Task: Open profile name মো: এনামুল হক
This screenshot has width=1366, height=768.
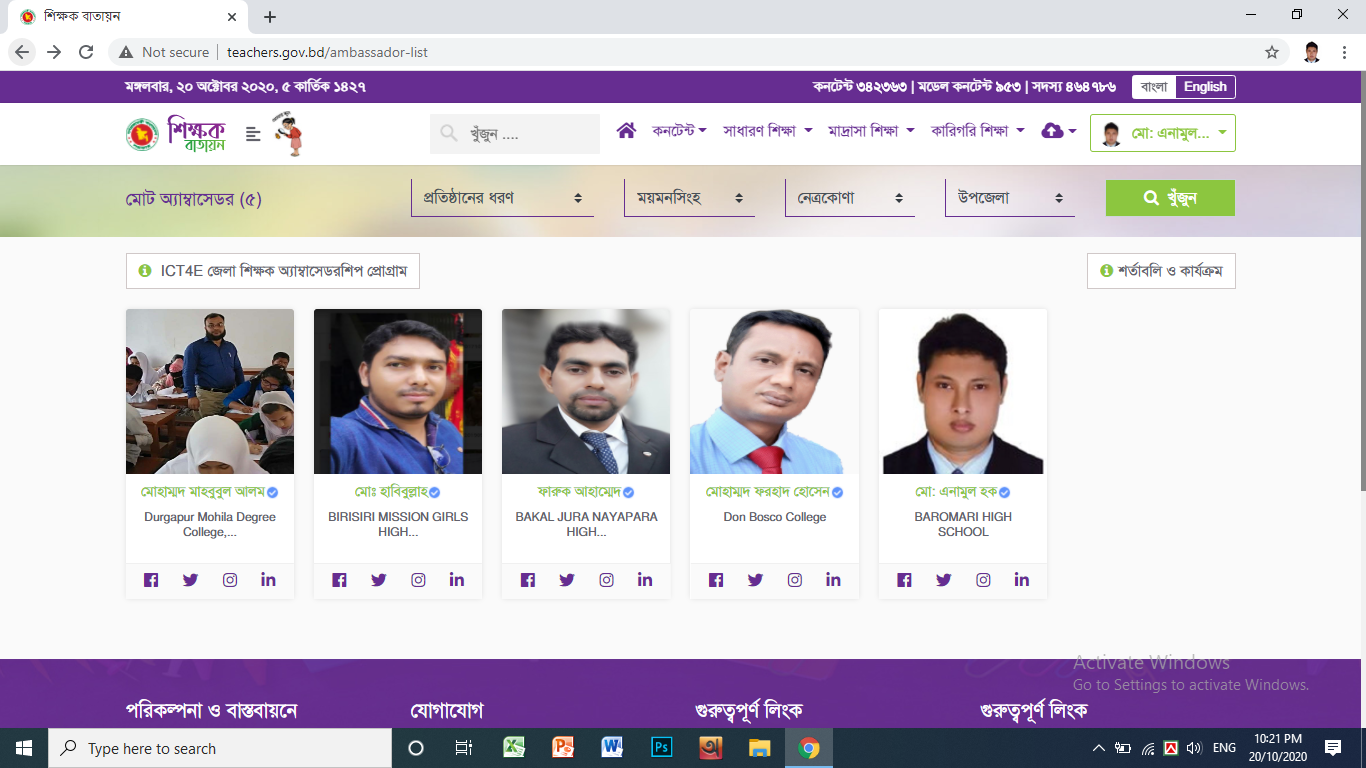Action: click(955, 492)
